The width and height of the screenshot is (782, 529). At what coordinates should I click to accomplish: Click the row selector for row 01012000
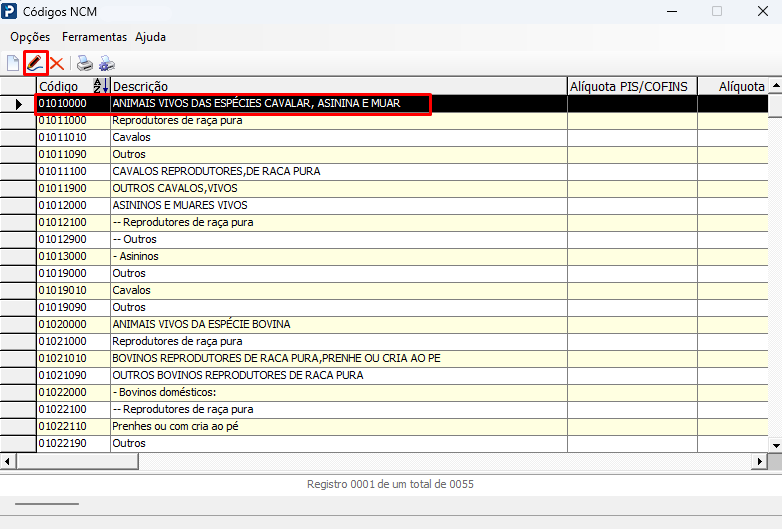point(18,205)
